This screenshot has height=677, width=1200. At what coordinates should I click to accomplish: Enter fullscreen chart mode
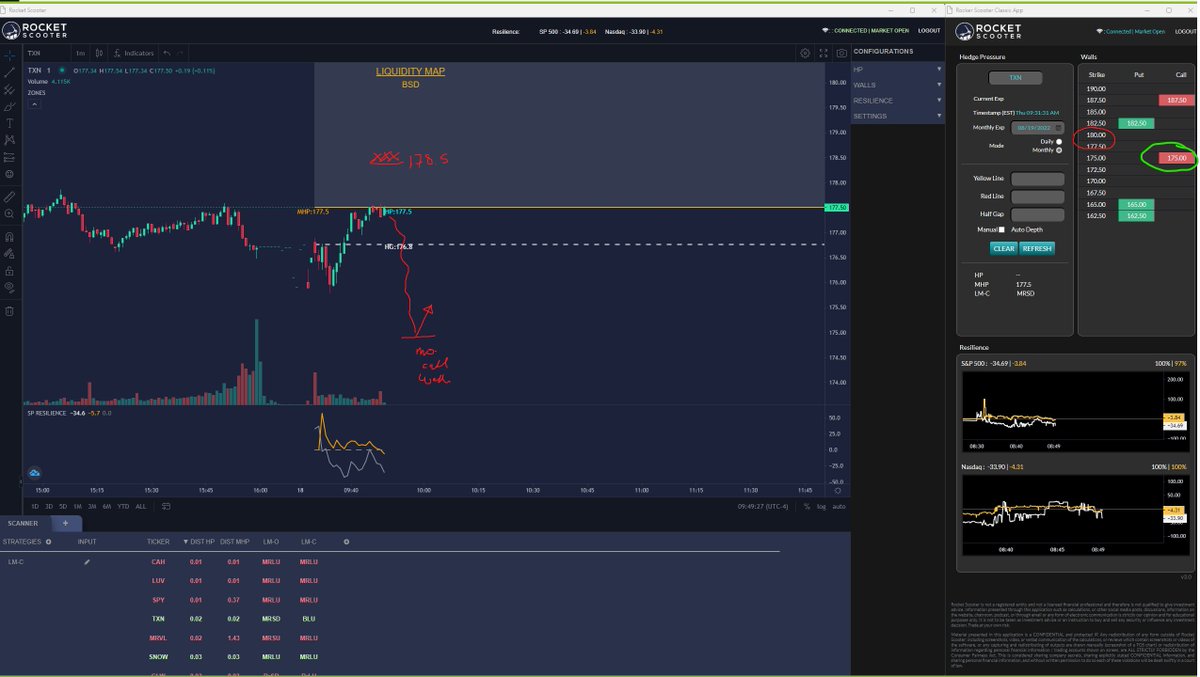(824, 53)
